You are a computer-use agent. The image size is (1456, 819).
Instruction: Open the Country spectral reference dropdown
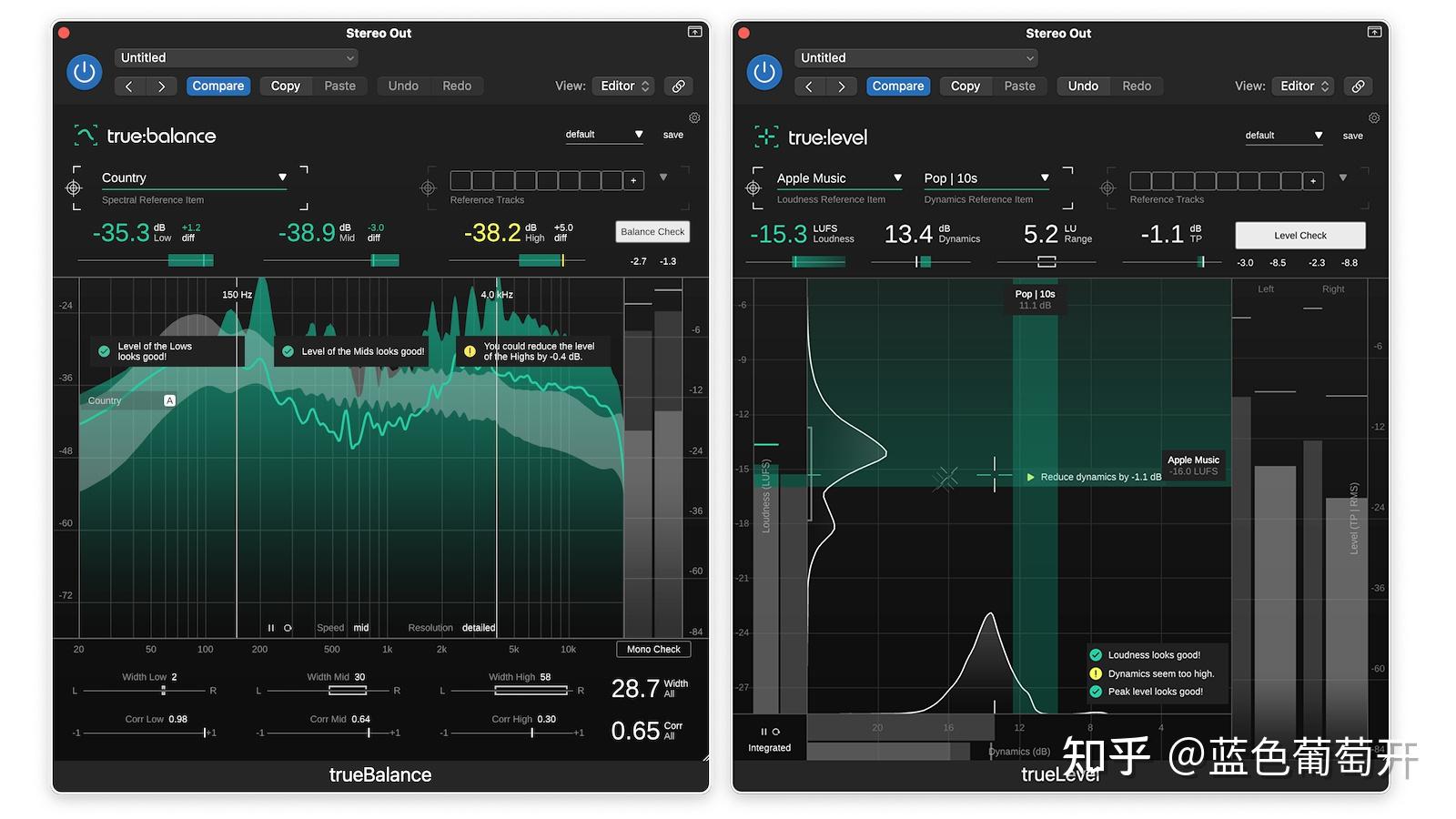[x=194, y=177]
